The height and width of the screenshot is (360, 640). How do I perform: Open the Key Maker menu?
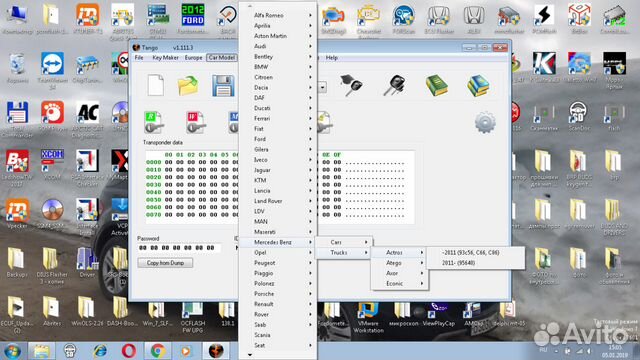click(x=165, y=58)
